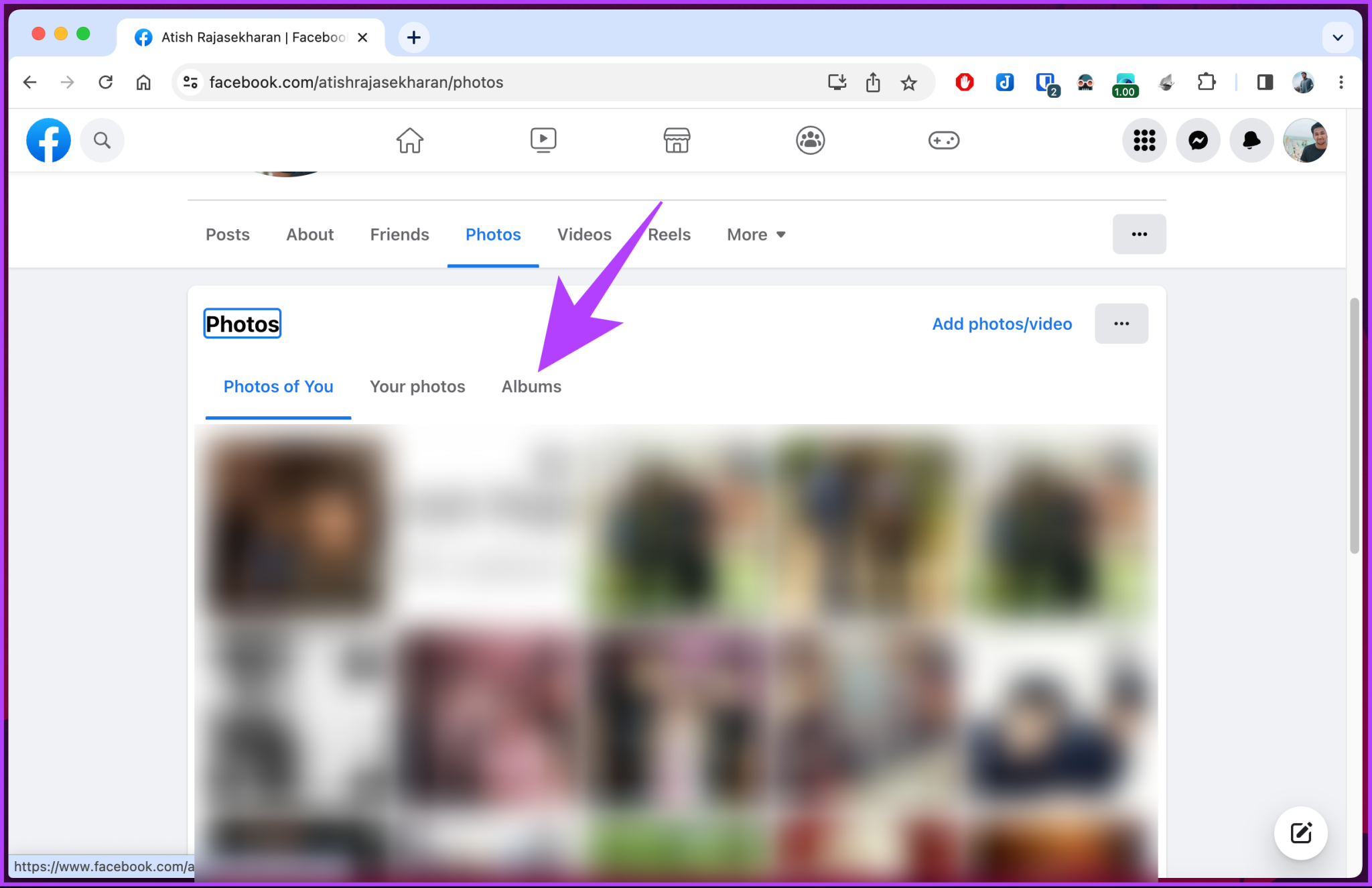Open the Facebook search magnifier
Image resolution: width=1372 pixels, height=888 pixels.
102,140
